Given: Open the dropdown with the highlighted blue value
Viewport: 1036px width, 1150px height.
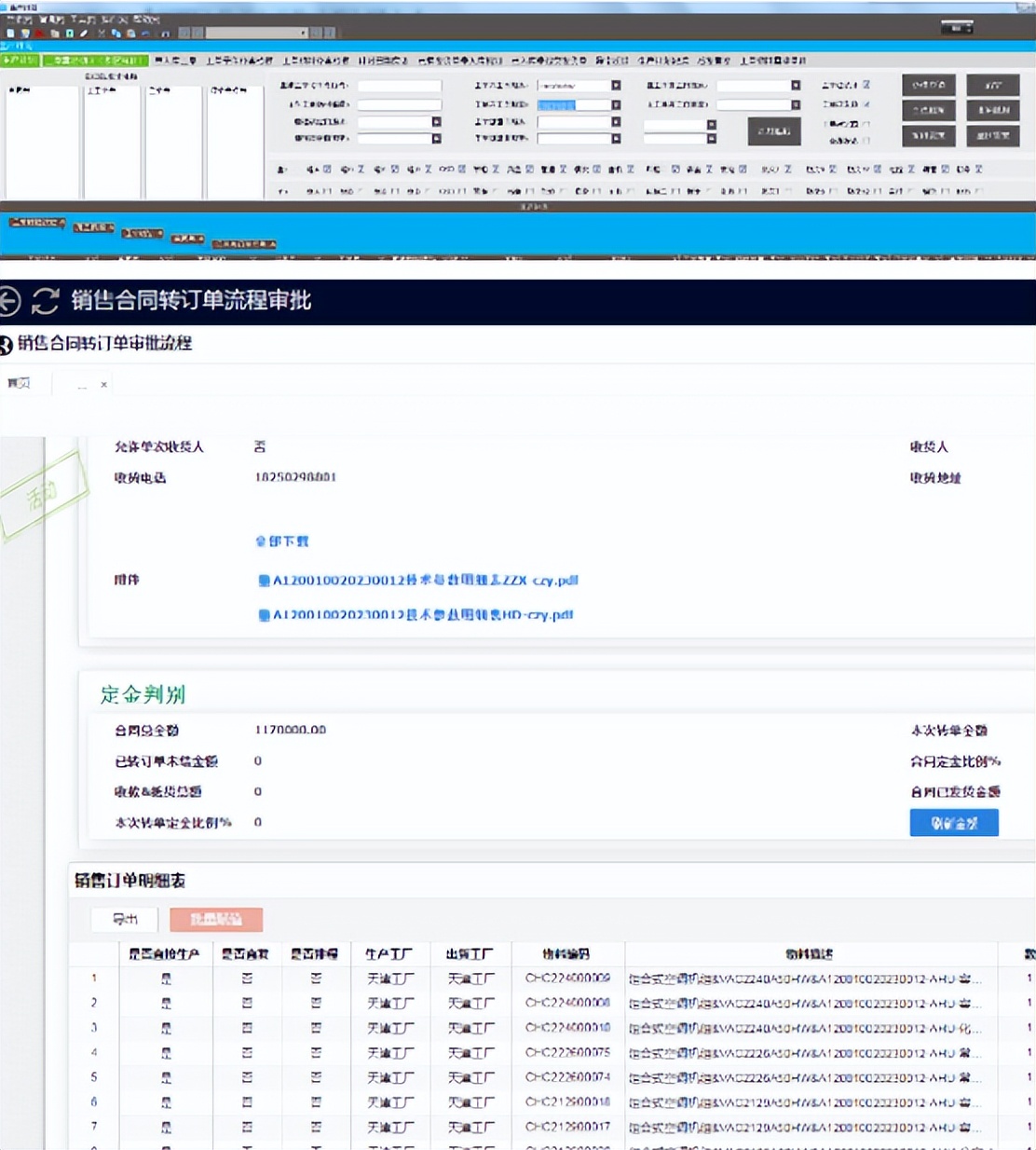Looking at the screenshot, I should pyautogui.click(x=616, y=104).
